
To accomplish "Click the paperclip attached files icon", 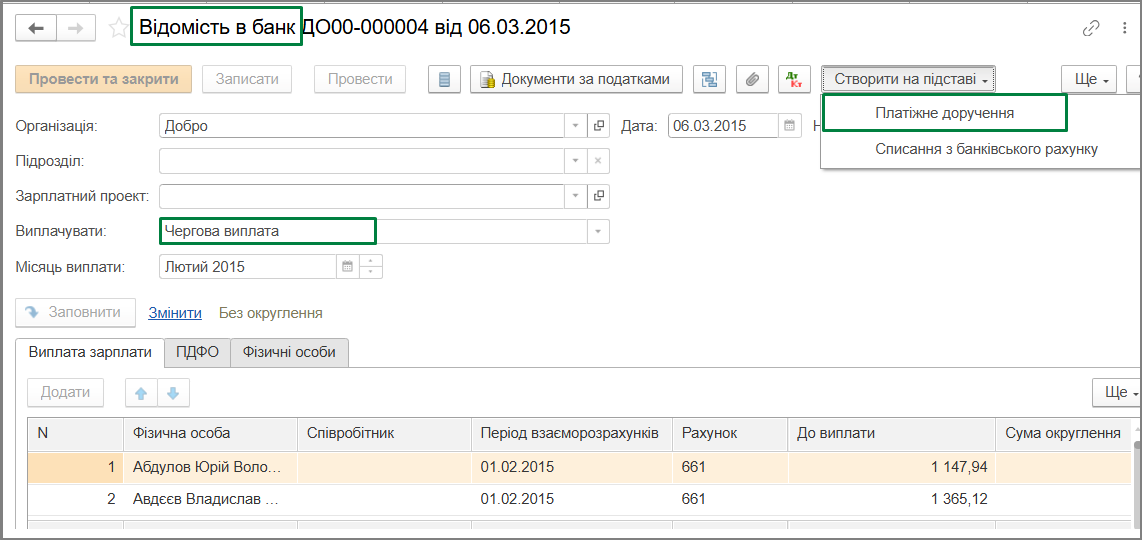I will click(752, 79).
